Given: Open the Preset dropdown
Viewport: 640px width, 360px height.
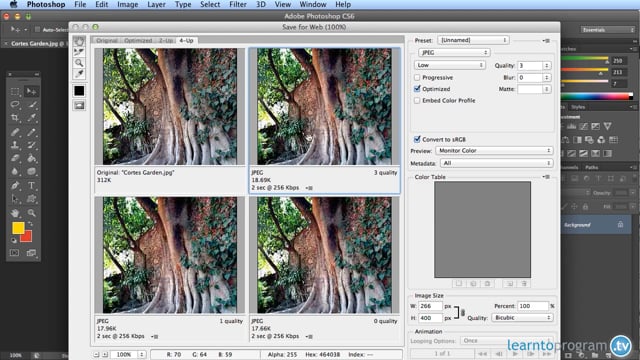Looking at the screenshot, I should click(x=473, y=40).
